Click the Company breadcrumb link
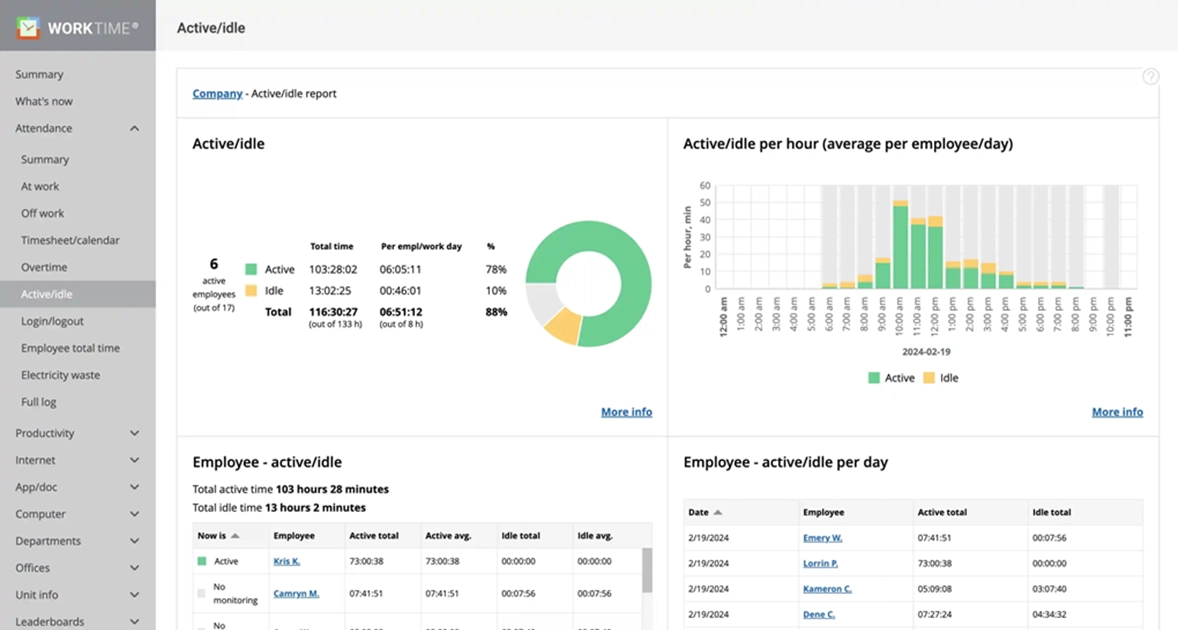 (x=217, y=93)
